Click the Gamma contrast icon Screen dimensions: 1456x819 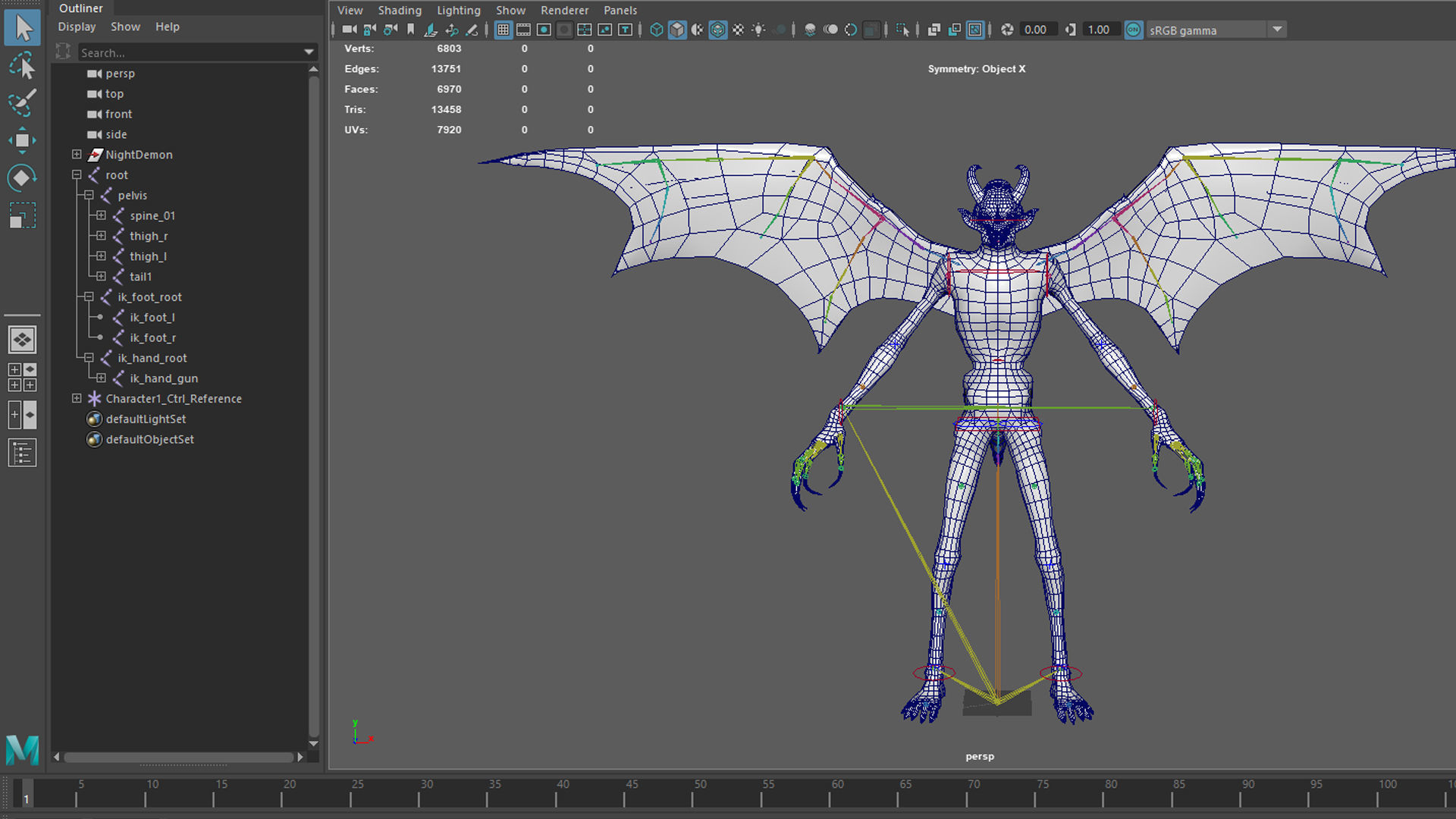(1070, 30)
